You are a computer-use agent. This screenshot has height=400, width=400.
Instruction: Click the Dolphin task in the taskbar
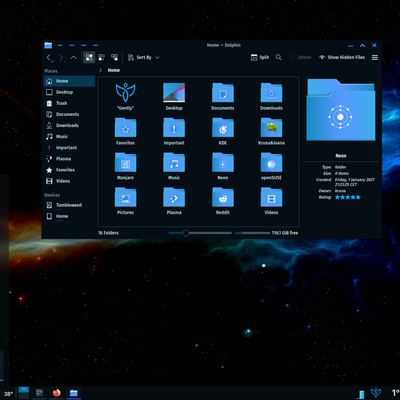coord(74,393)
